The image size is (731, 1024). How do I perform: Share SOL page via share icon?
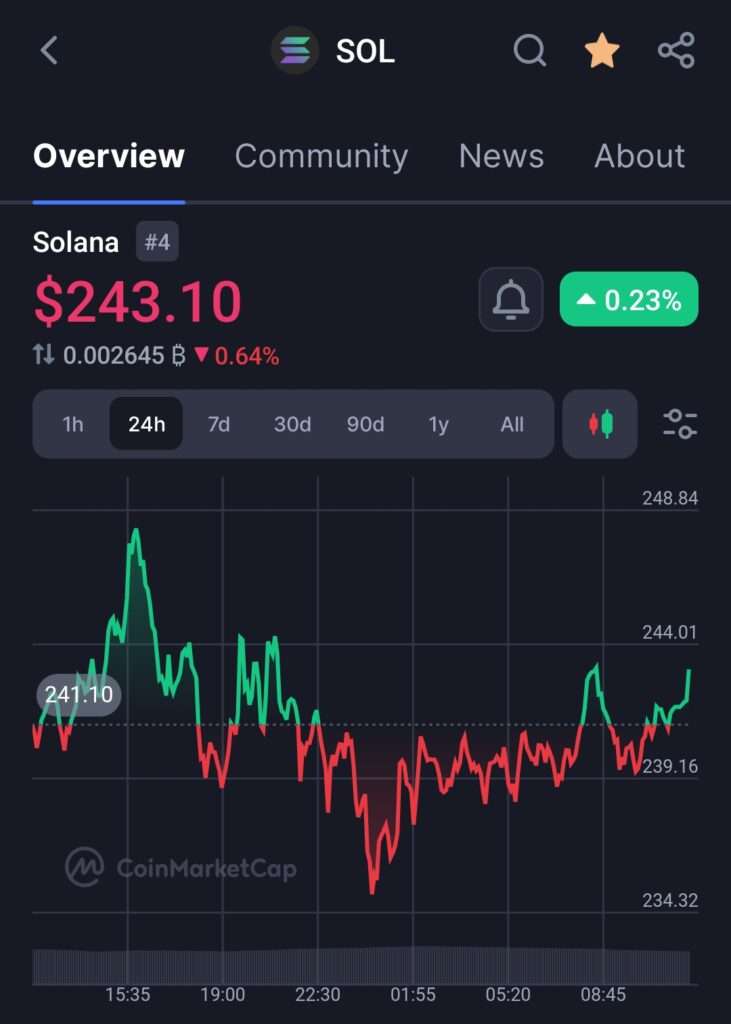click(x=676, y=50)
